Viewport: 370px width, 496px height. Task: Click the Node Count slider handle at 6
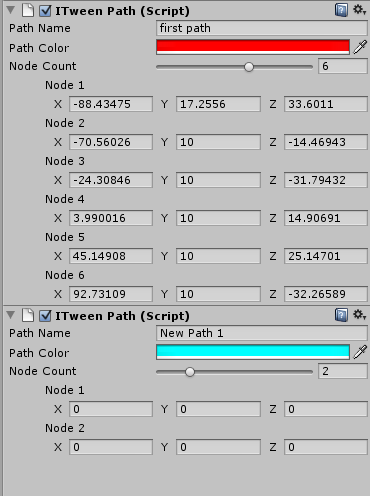249,67
